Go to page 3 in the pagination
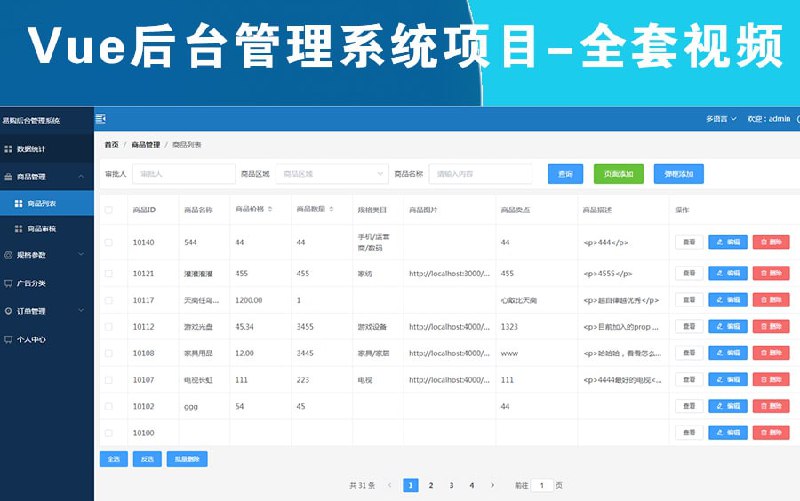 point(452,485)
